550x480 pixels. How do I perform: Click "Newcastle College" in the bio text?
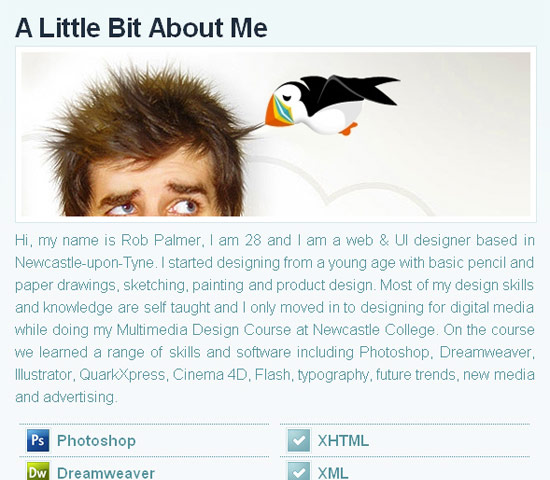tap(374, 330)
